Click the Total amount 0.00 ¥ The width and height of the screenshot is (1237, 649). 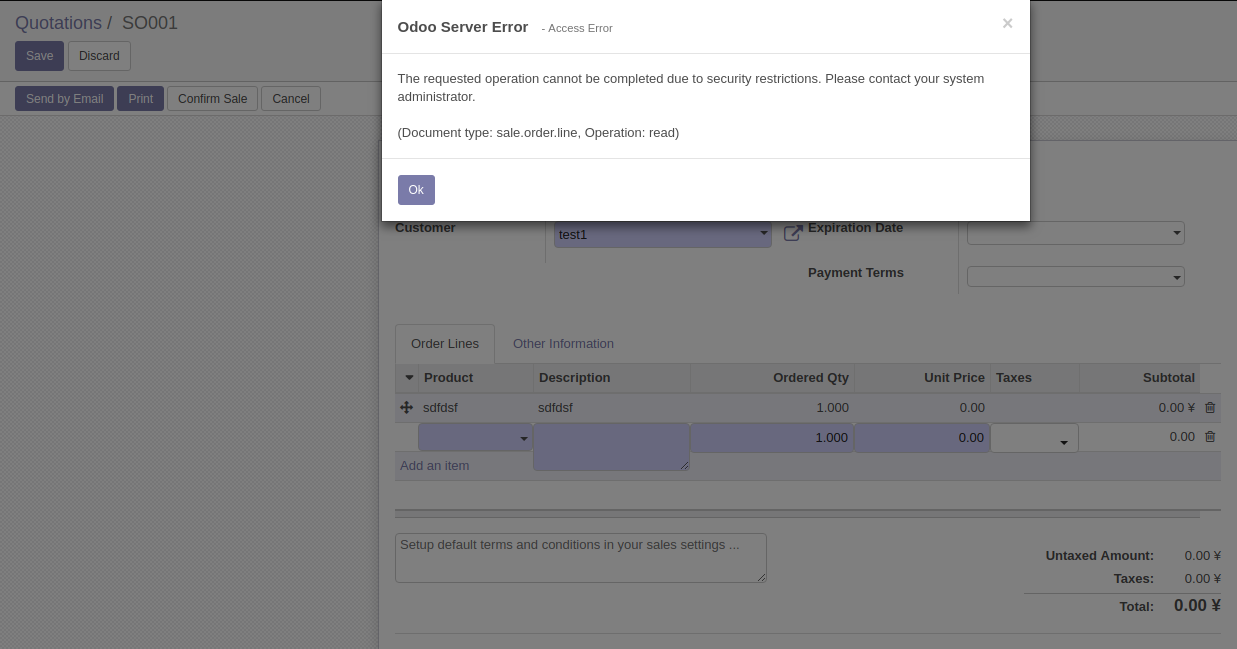coord(1197,606)
